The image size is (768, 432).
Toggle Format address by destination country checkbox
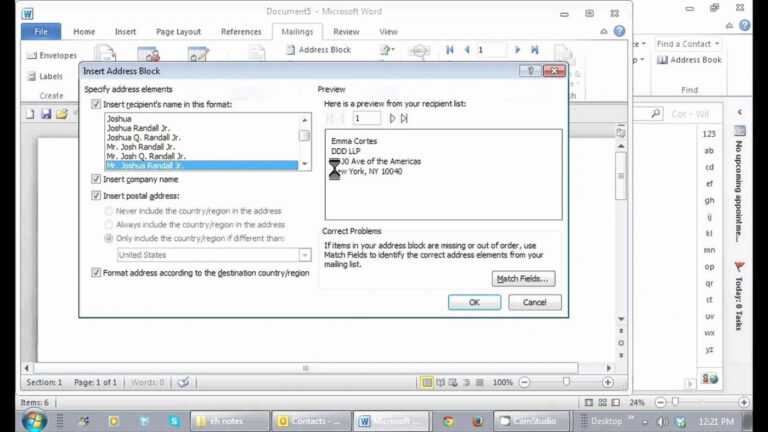(x=96, y=272)
